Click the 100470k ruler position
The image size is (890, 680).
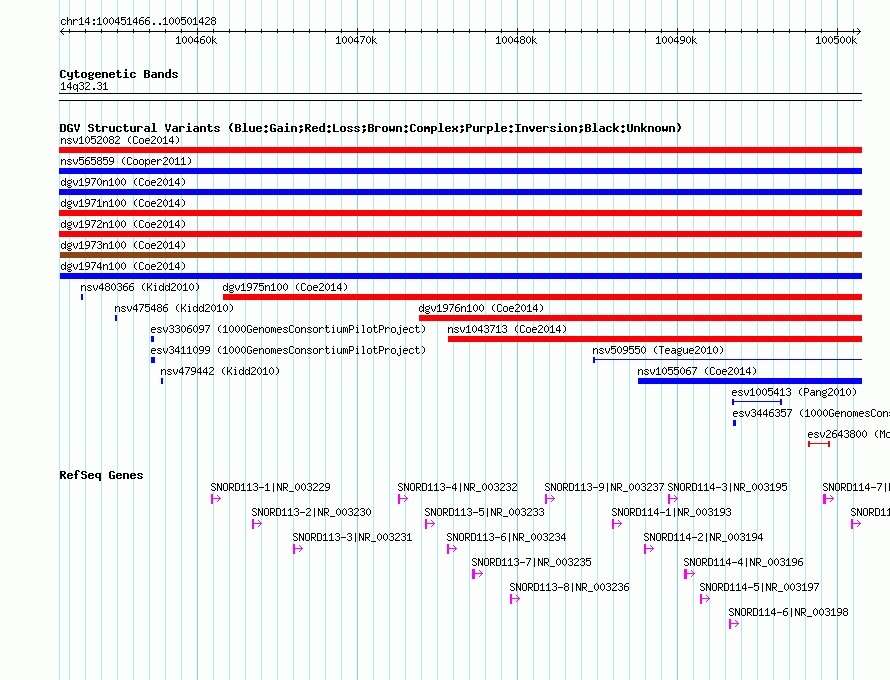click(356, 40)
